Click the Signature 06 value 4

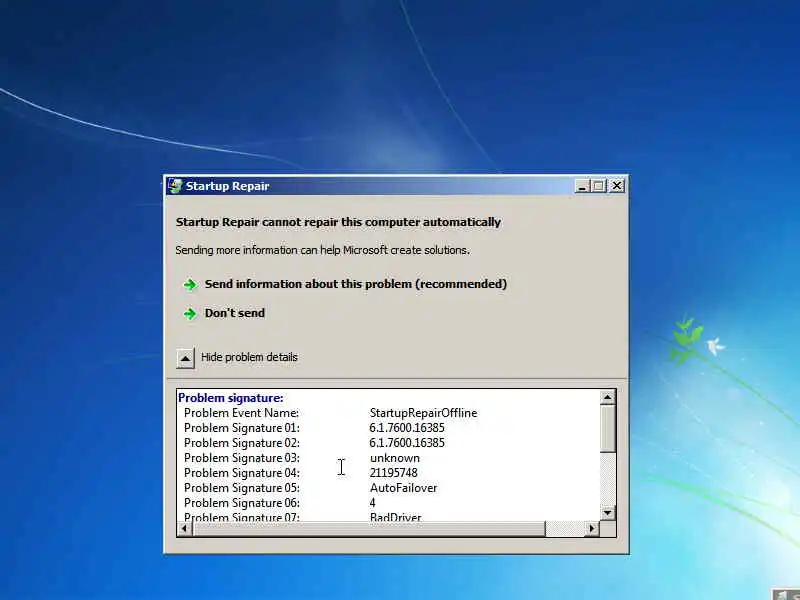tap(372, 503)
